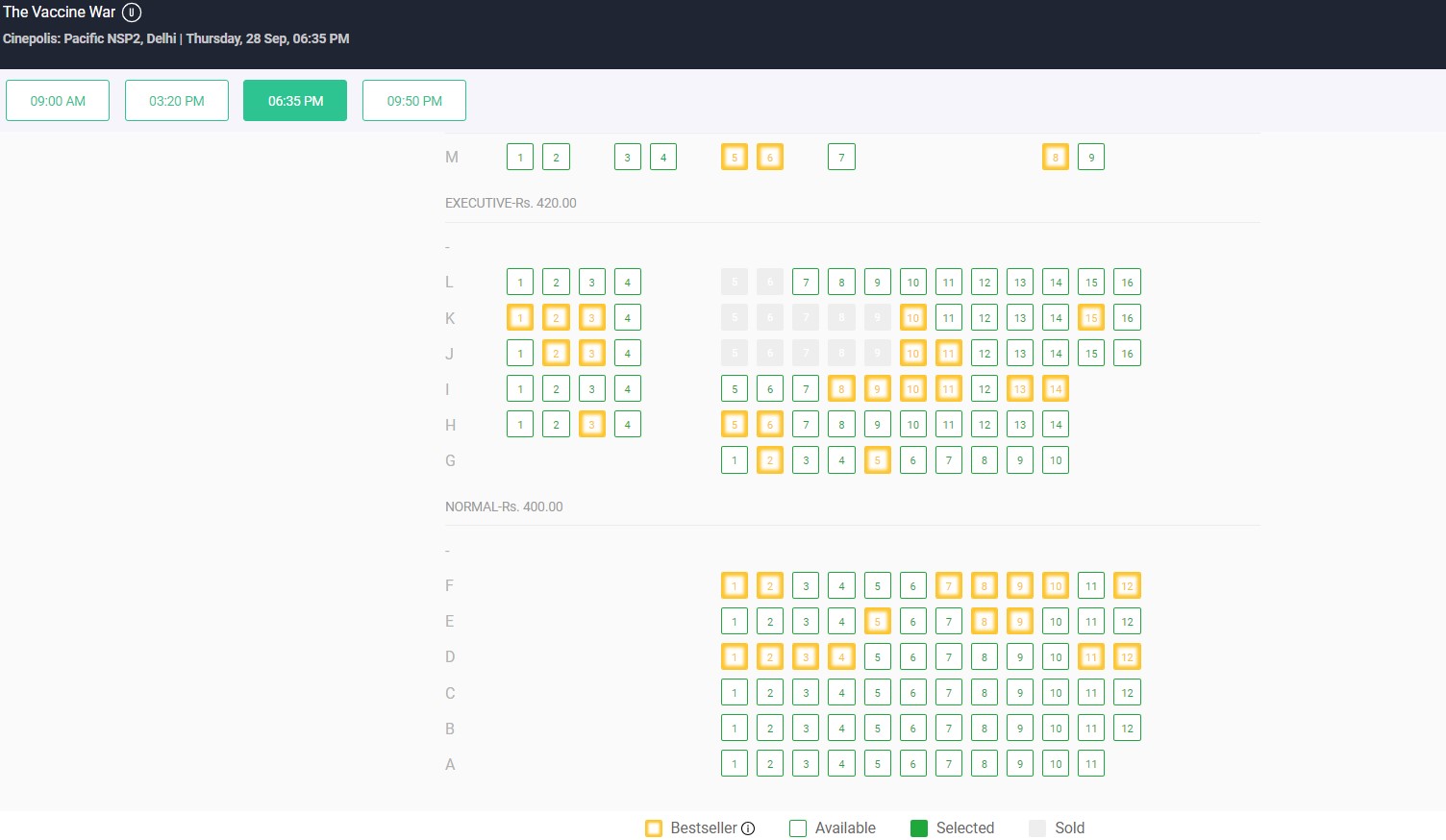Pick seat 12 in row I
The height and width of the screenshot is (840, 1446).
985,389
